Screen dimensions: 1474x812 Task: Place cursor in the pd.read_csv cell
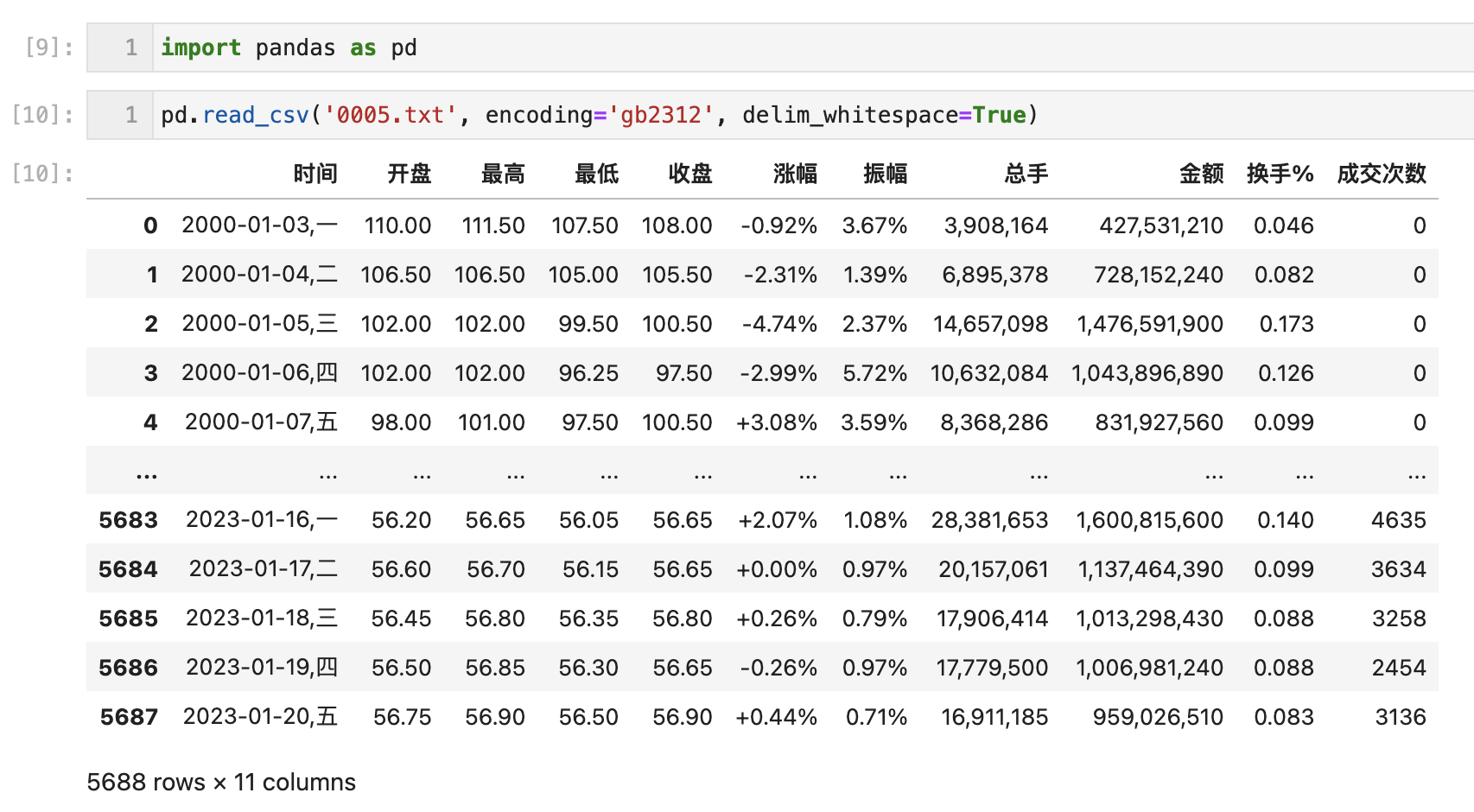[778, 115]
